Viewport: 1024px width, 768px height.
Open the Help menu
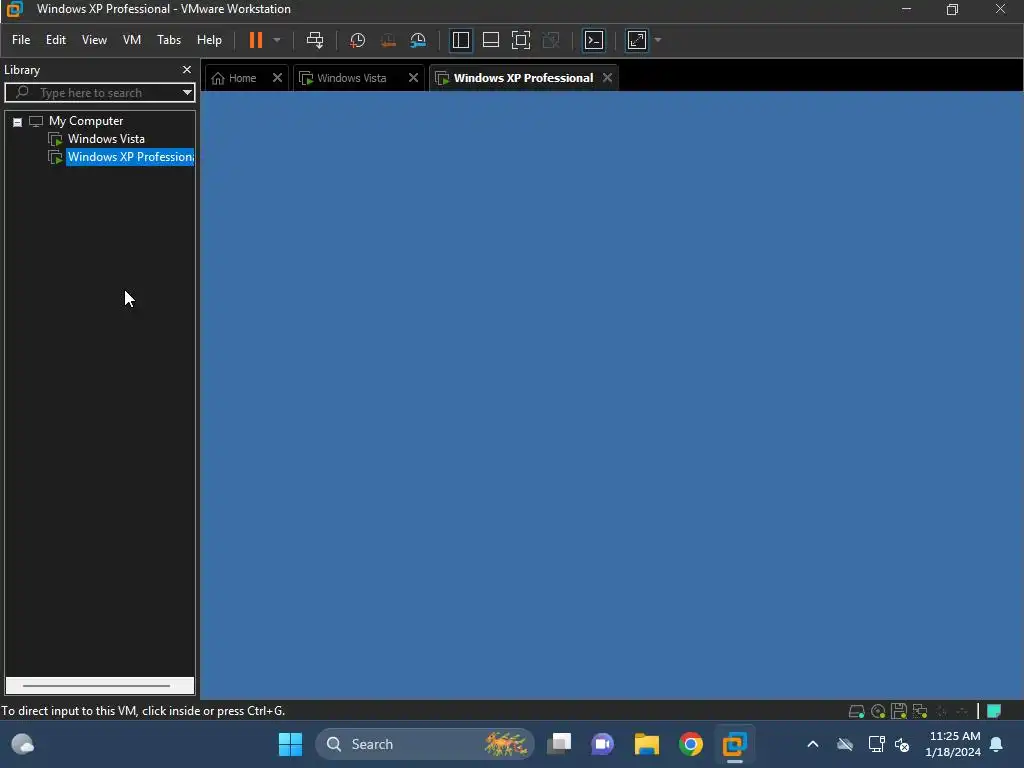209,40
